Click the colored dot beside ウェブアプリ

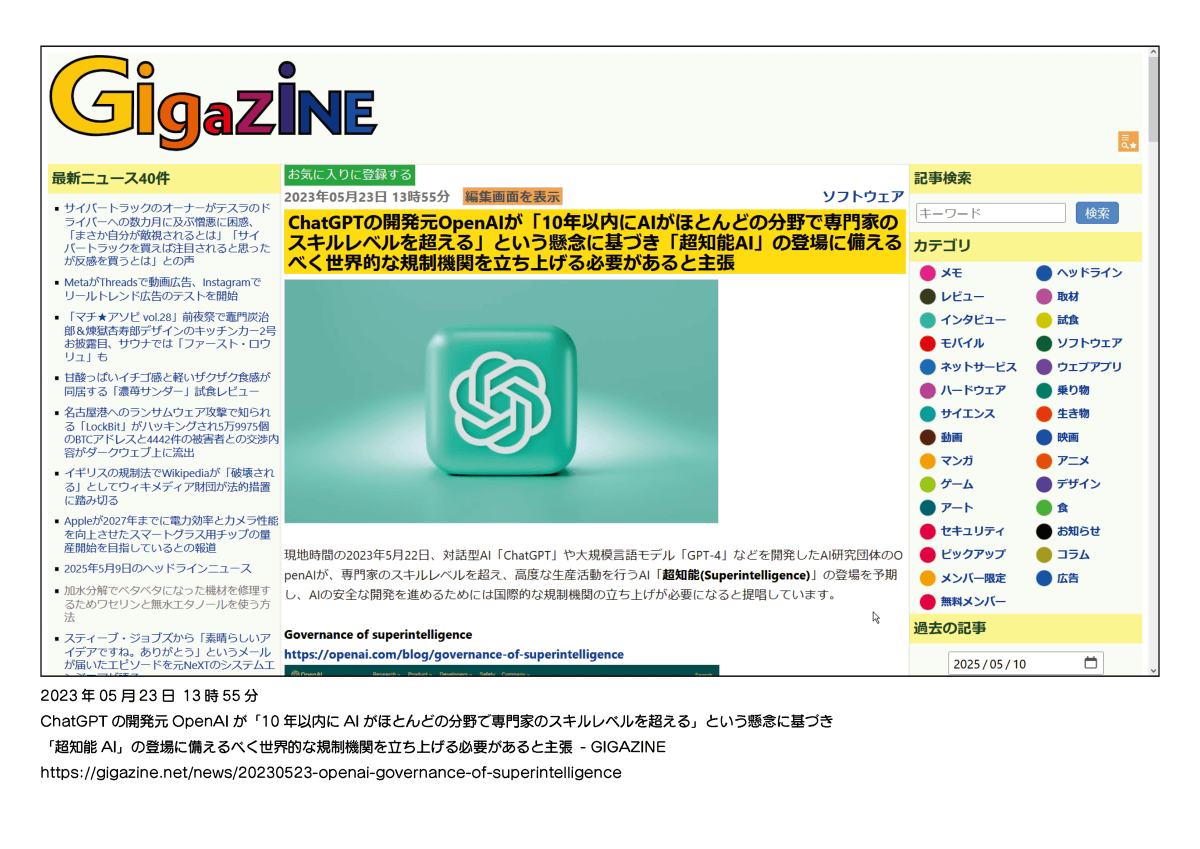[1044, 367]
